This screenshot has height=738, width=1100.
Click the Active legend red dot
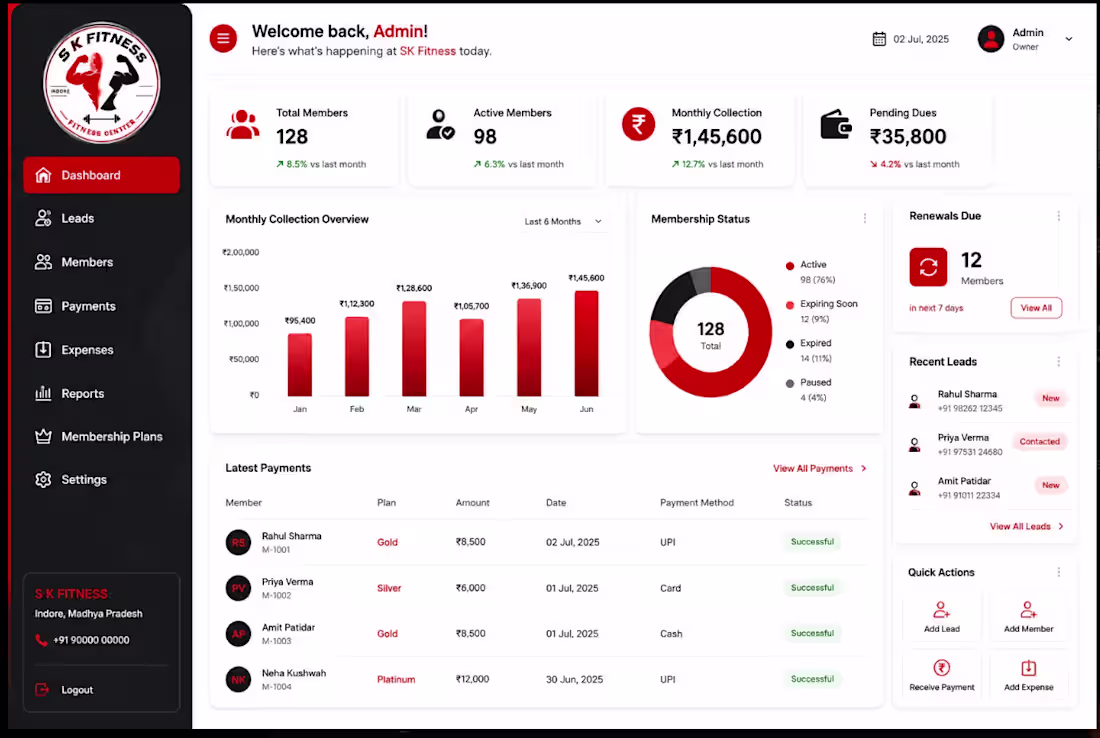(x=790, y=266)
